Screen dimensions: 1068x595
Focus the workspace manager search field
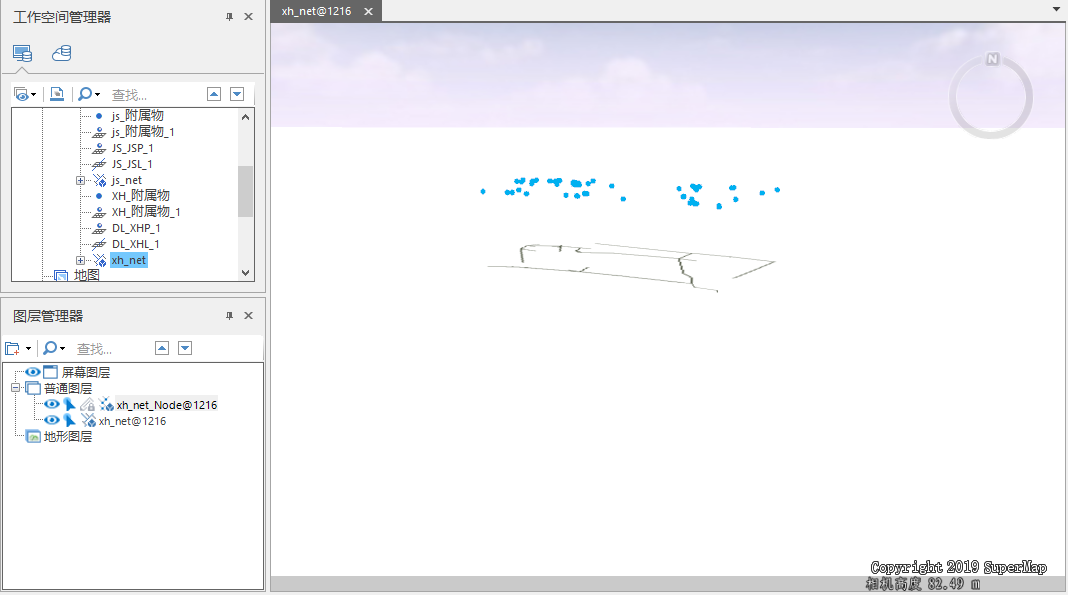coord(157,95)
